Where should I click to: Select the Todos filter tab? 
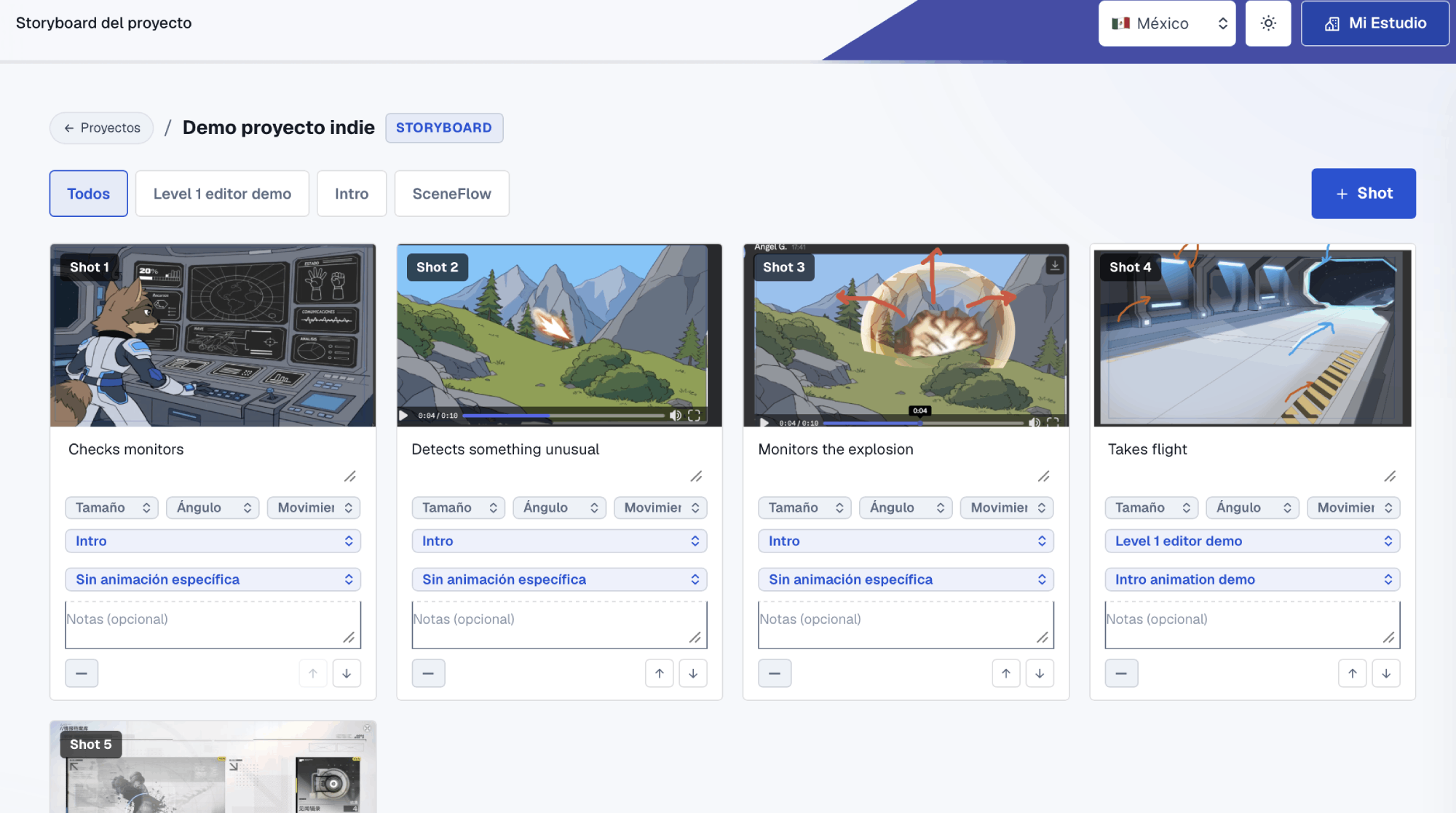89,194
